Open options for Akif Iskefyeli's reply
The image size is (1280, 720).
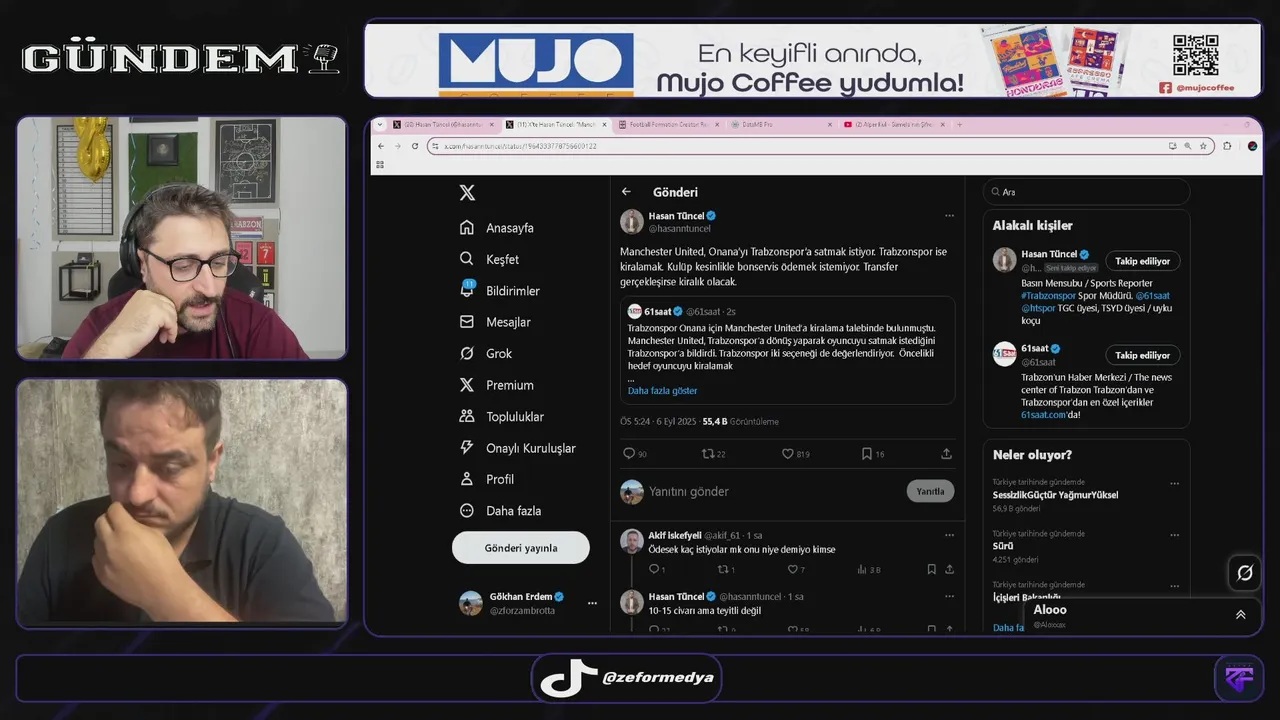tap(949, 535)
